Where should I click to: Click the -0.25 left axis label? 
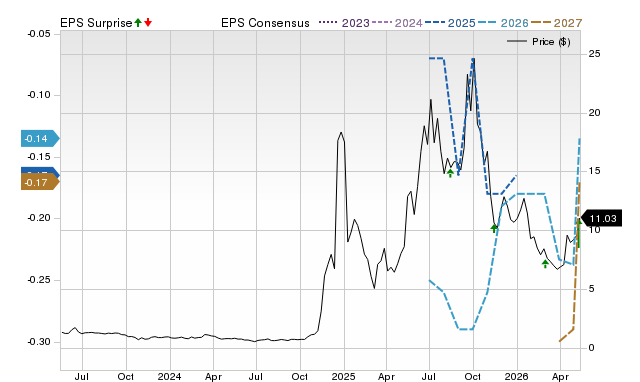[39, 280]
